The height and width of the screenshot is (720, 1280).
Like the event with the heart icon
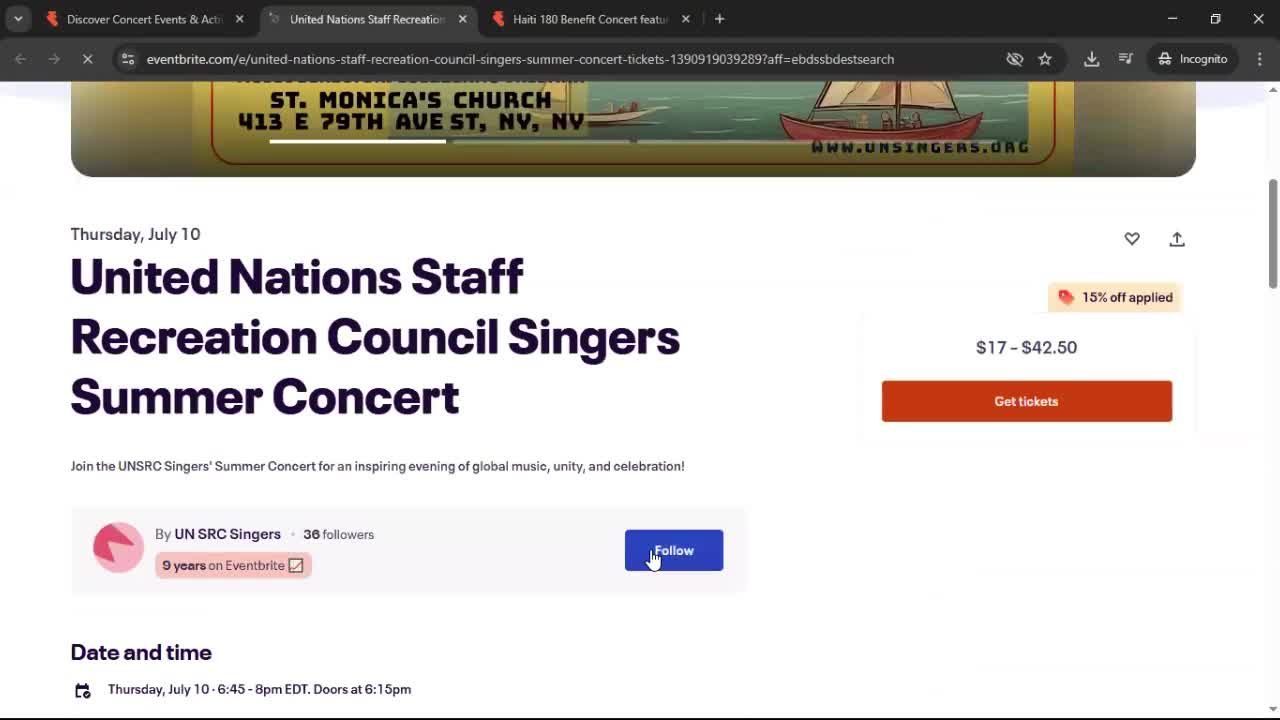coord(1132,239)
